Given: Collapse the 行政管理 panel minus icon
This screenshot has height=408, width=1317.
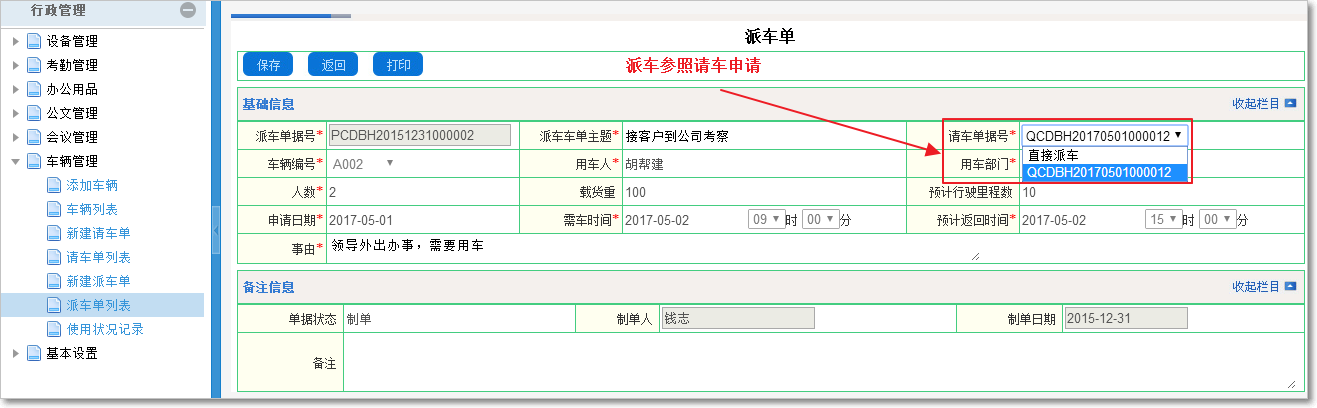Looking at the screenshot, I should pos(187,10).
